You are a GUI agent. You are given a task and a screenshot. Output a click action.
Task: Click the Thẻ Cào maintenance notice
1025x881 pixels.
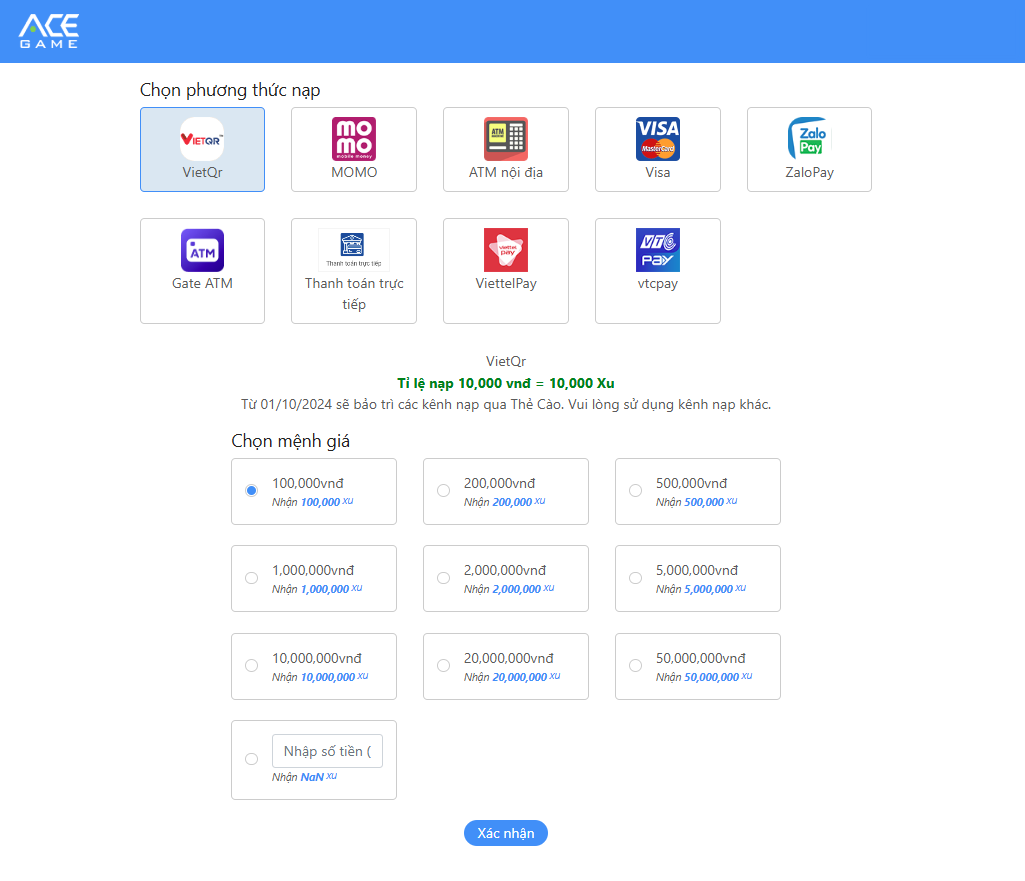coord(506,405)
